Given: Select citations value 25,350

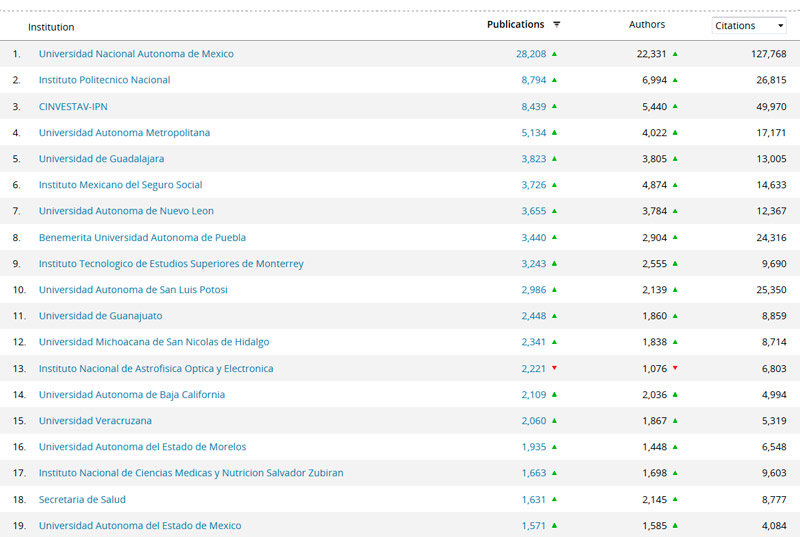Looking at the screenshot, I should [771, 290].
